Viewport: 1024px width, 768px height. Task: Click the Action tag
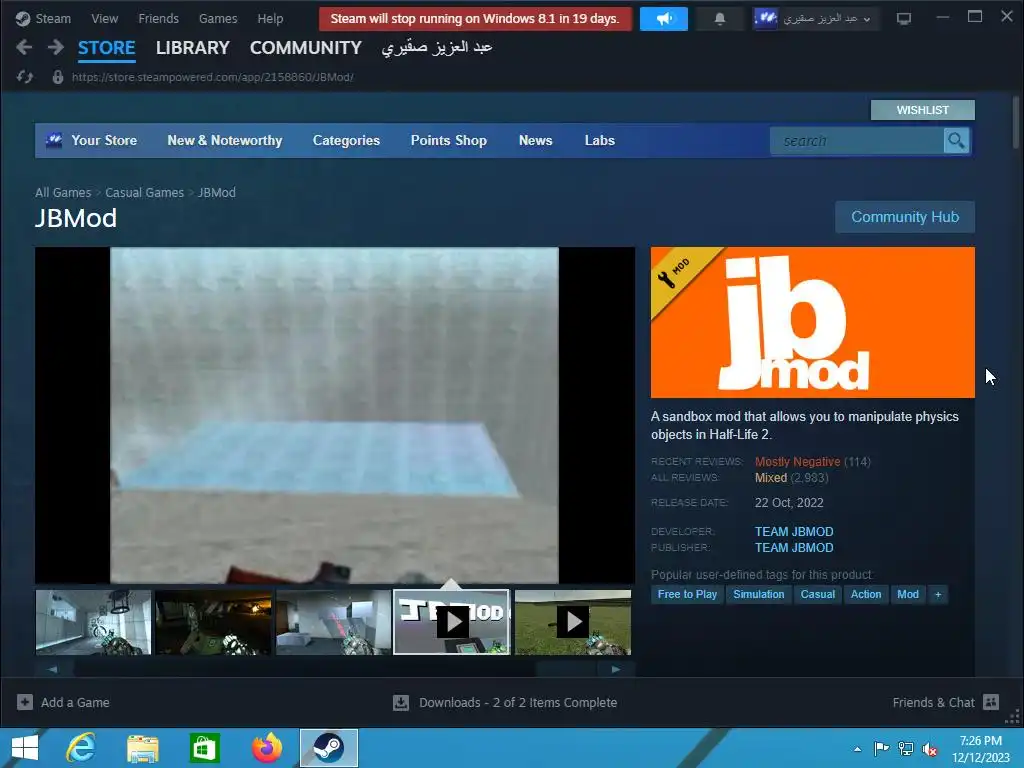(866, 594)
